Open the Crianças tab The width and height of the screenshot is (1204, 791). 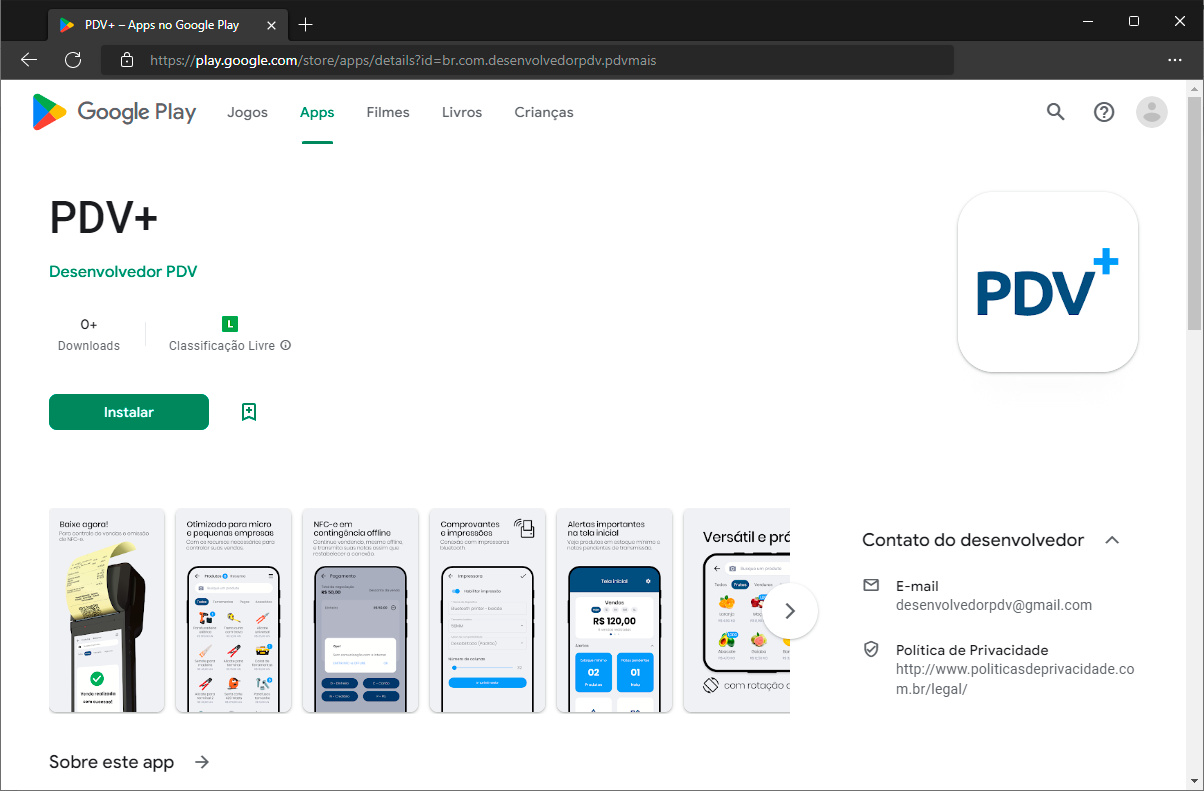(544, 112)
